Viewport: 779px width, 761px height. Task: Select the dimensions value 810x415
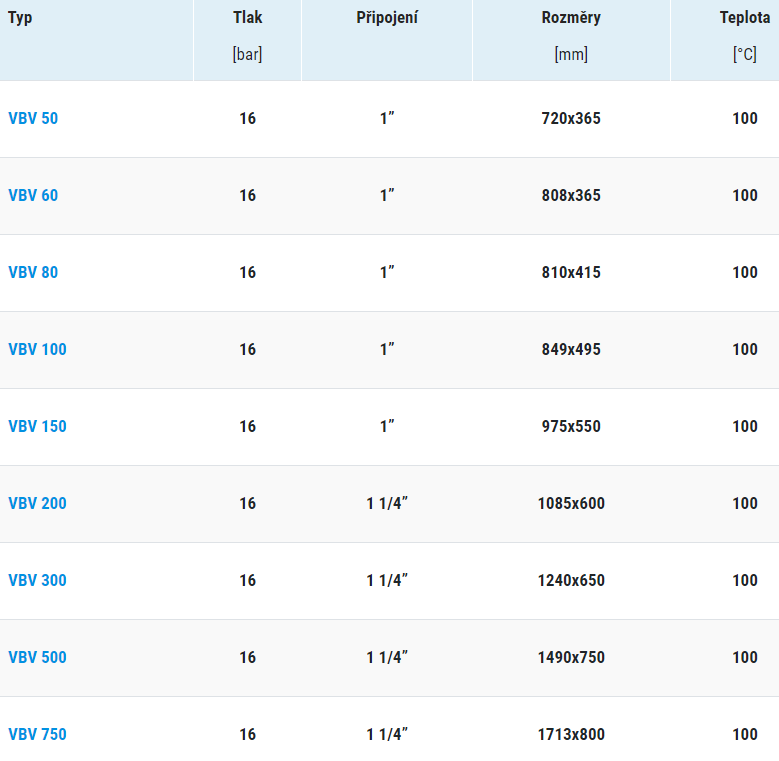pos(571,272)
